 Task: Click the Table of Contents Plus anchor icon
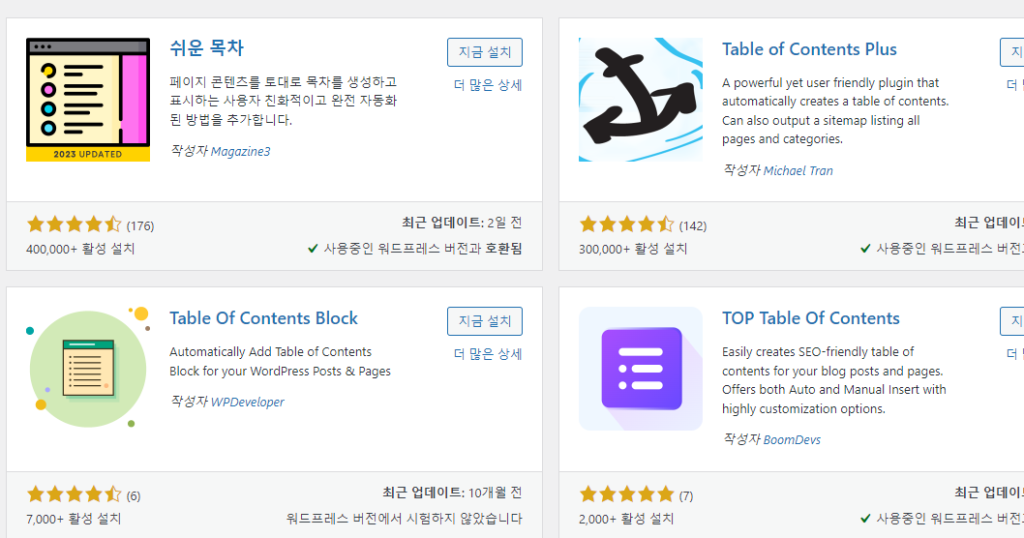click(x=641, y=99)
